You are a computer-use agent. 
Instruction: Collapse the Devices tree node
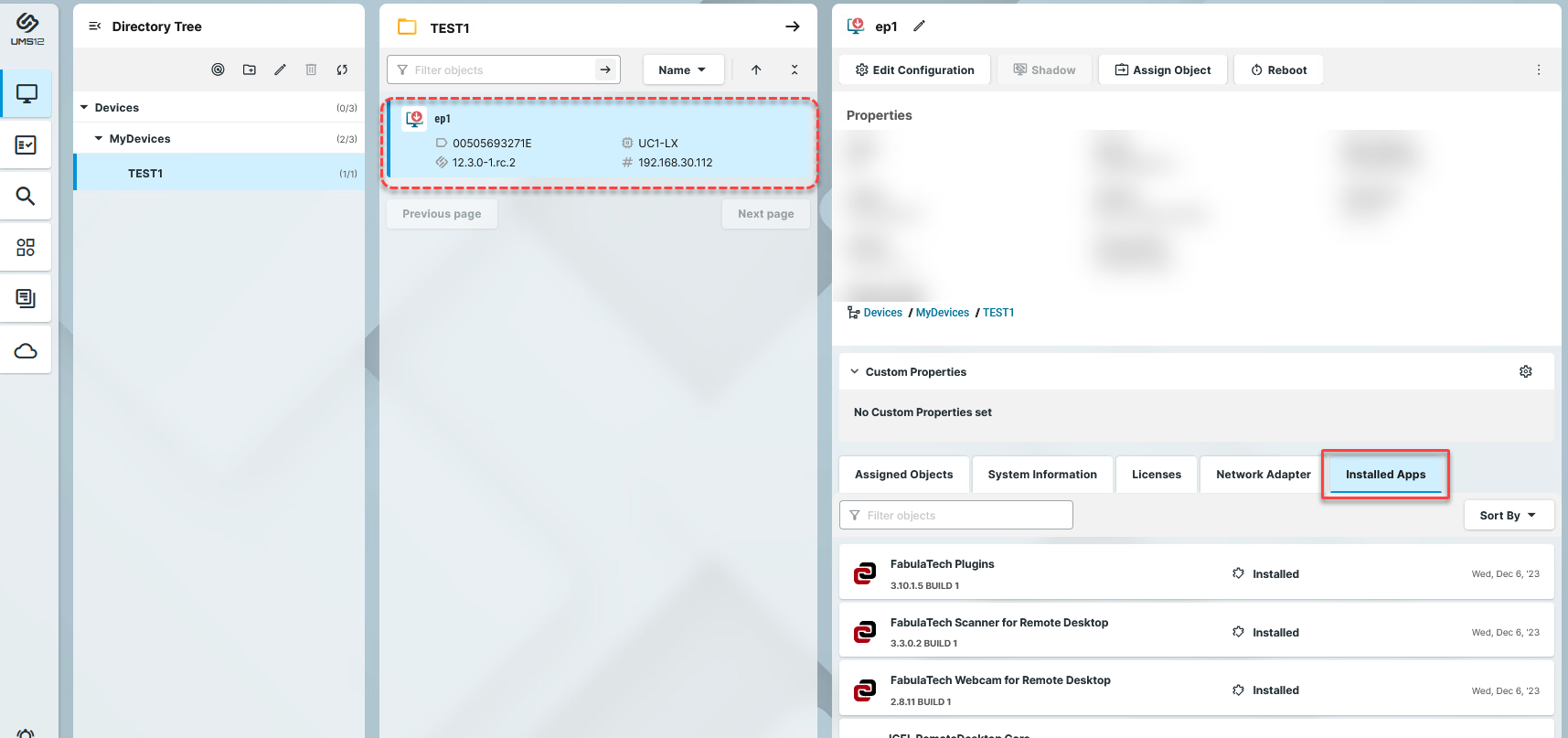point(84,108)
